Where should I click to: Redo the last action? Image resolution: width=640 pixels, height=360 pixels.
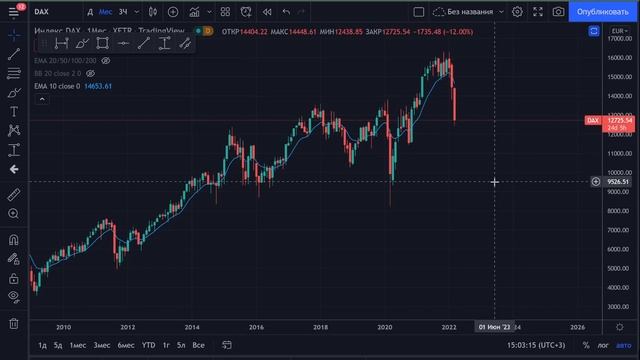pos(301,12)
